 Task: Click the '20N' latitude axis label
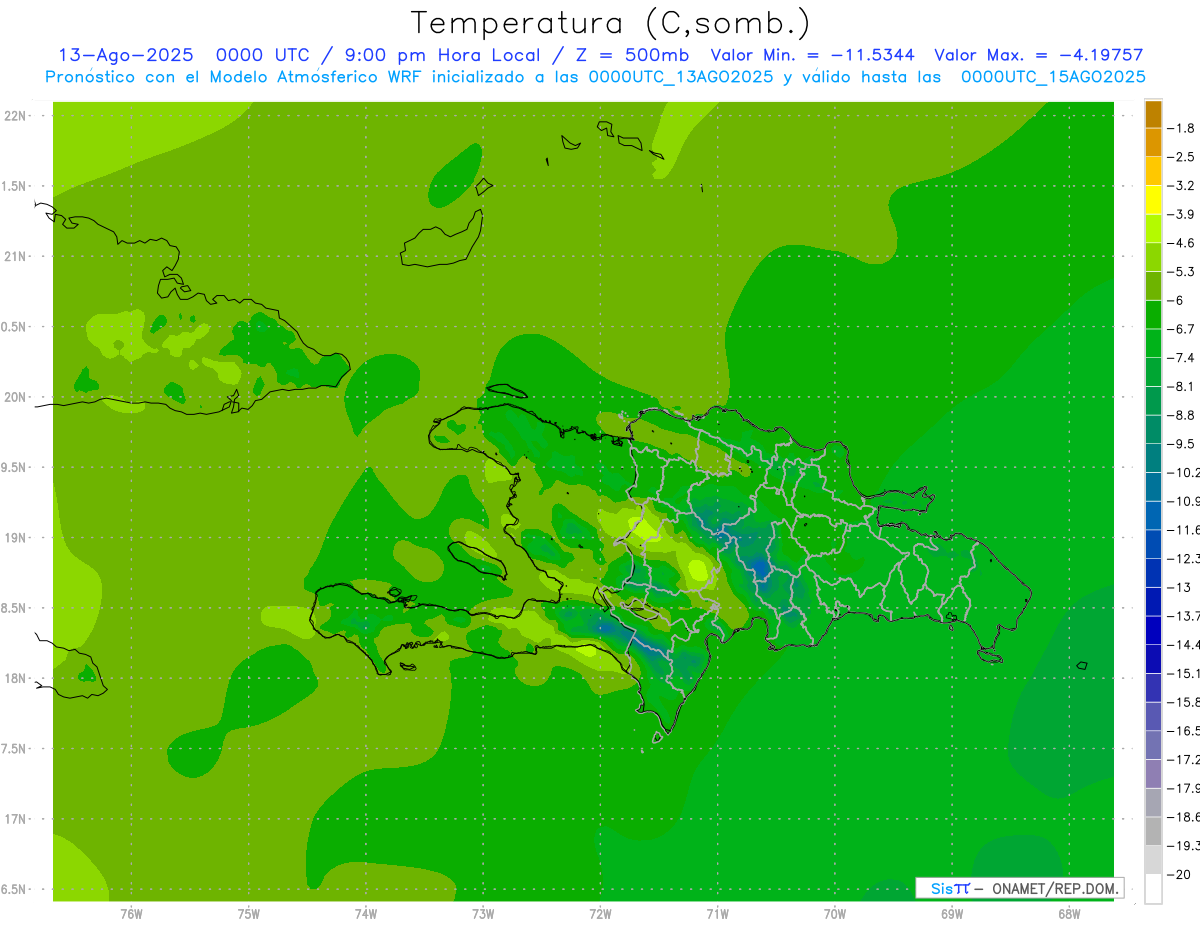coord(14,397)
